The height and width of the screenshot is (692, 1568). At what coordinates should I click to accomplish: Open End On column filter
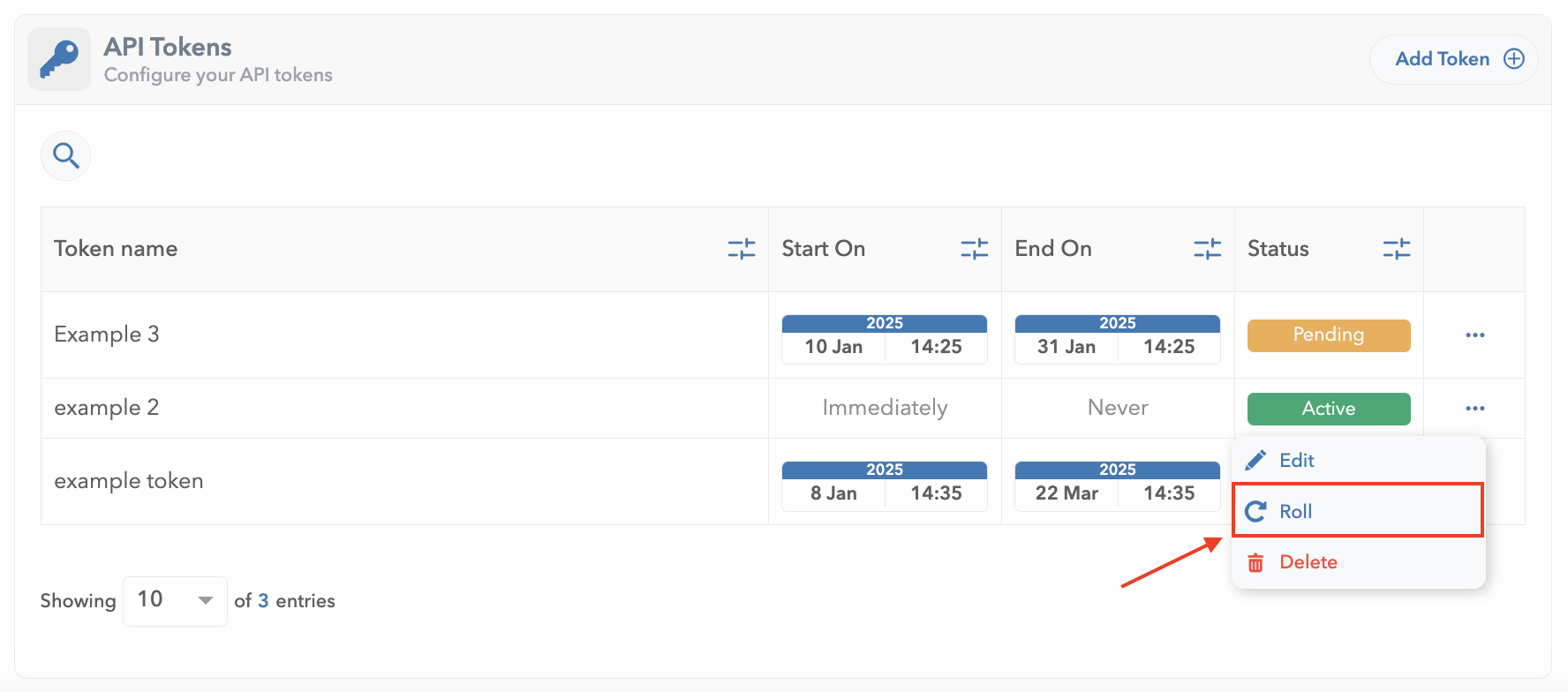pyautogui.click(x=1207, y=249)
